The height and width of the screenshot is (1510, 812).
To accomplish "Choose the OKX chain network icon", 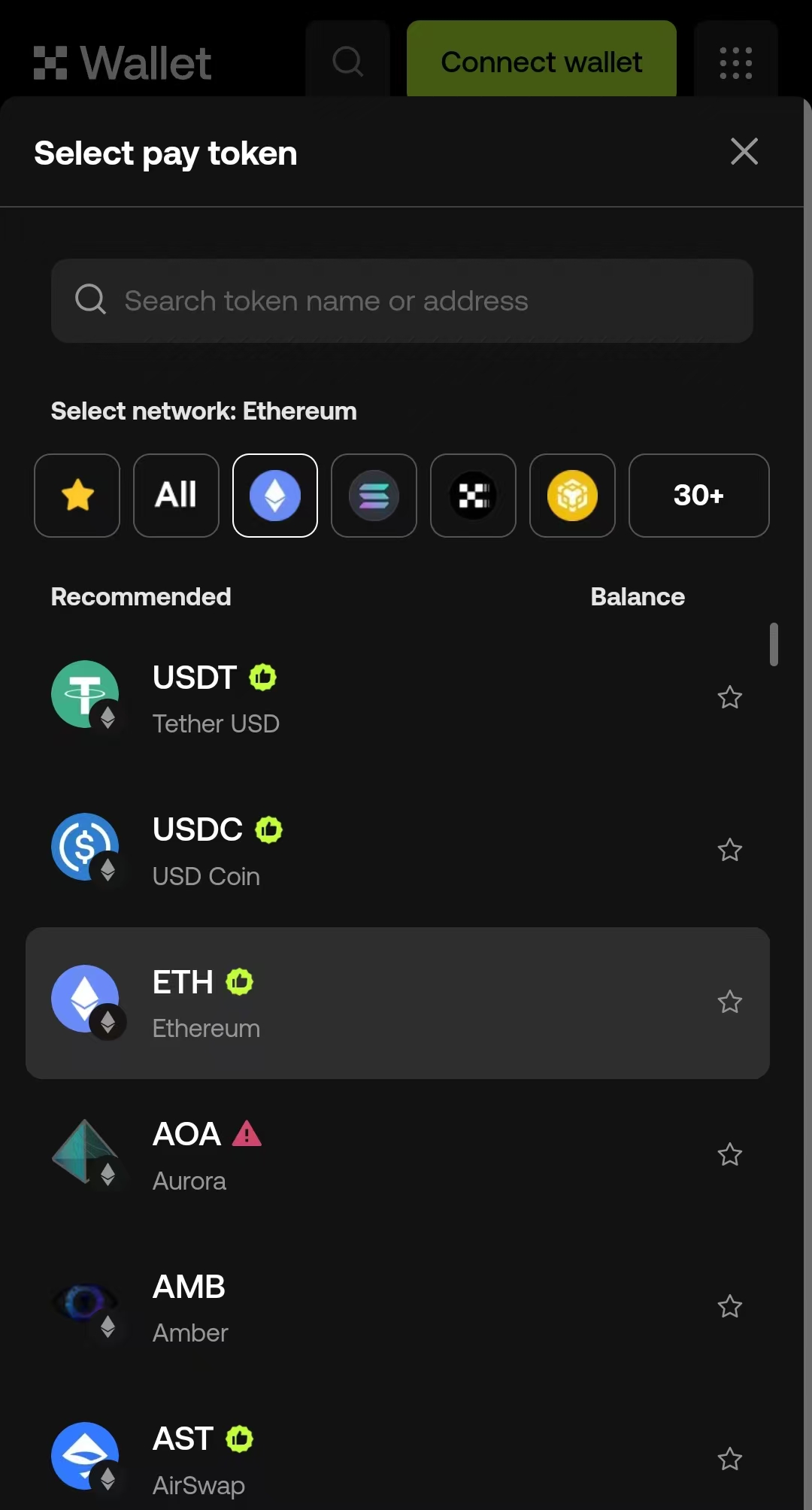I will 473,496.
